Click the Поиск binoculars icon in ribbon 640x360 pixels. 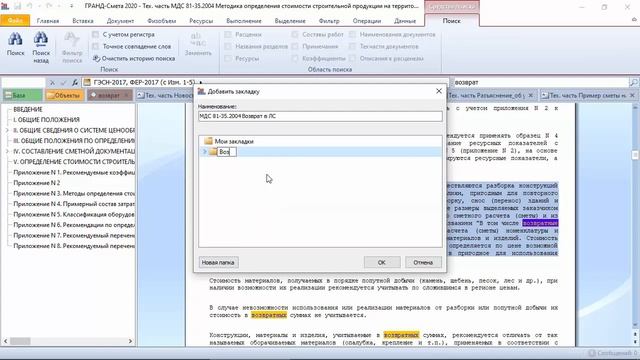16,40
